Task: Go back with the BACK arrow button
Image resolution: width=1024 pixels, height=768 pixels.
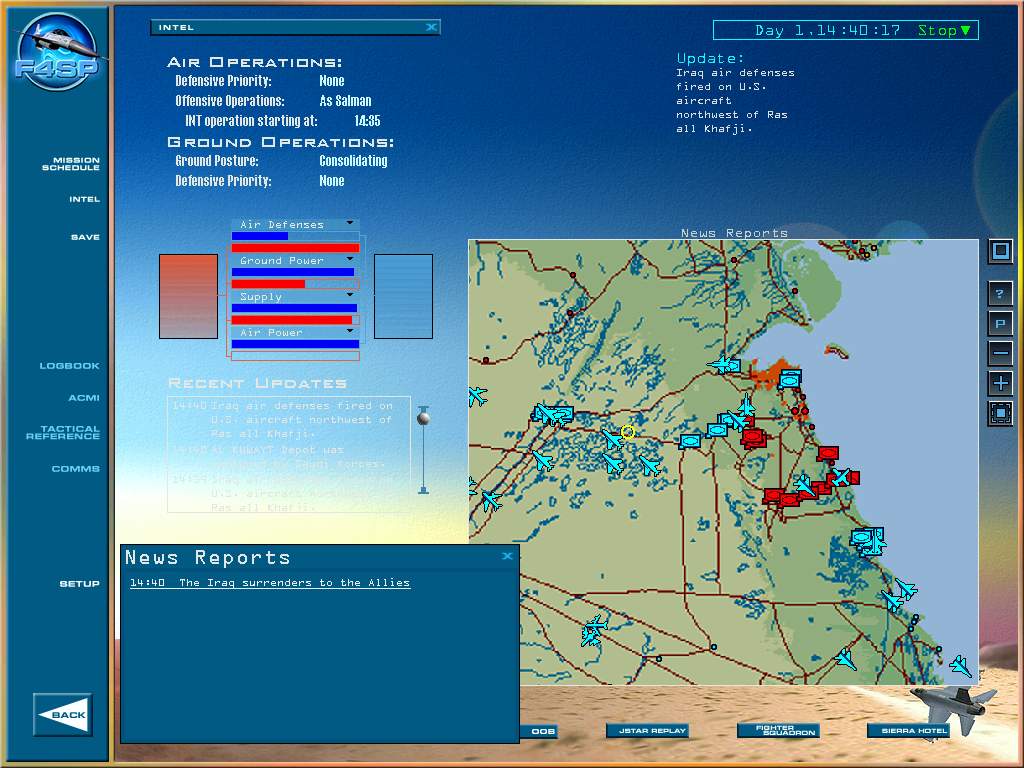Action: (63, 714)
